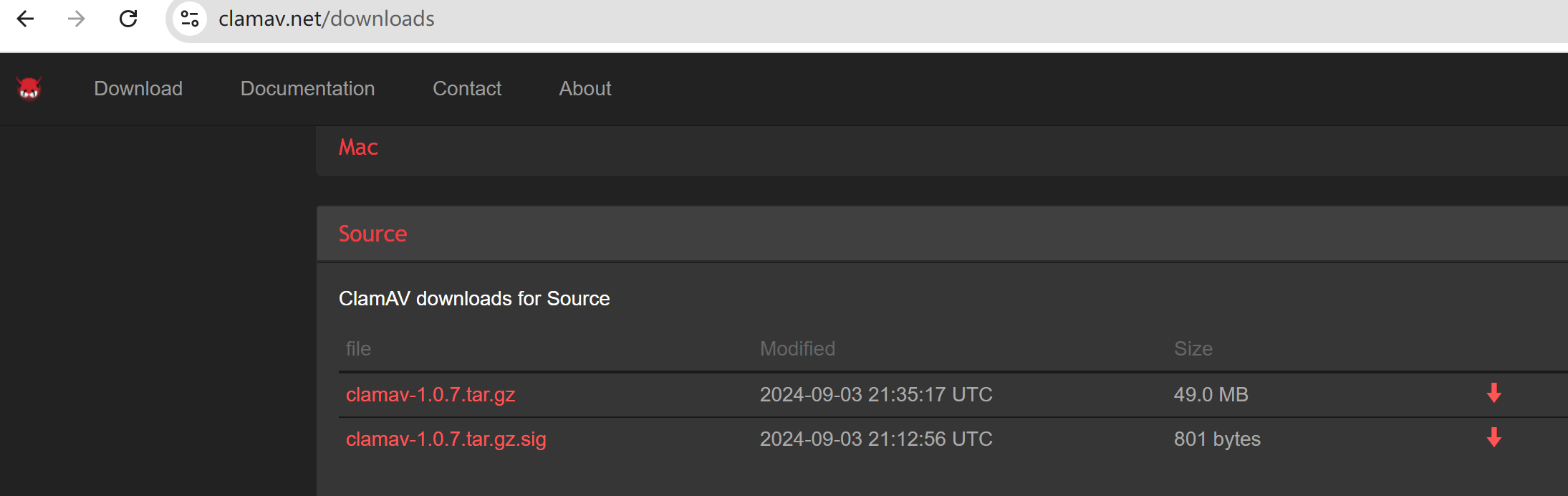Click the ClamAV red logo
The width and height of the screenshot is (1568, 496).
point(29,89)
